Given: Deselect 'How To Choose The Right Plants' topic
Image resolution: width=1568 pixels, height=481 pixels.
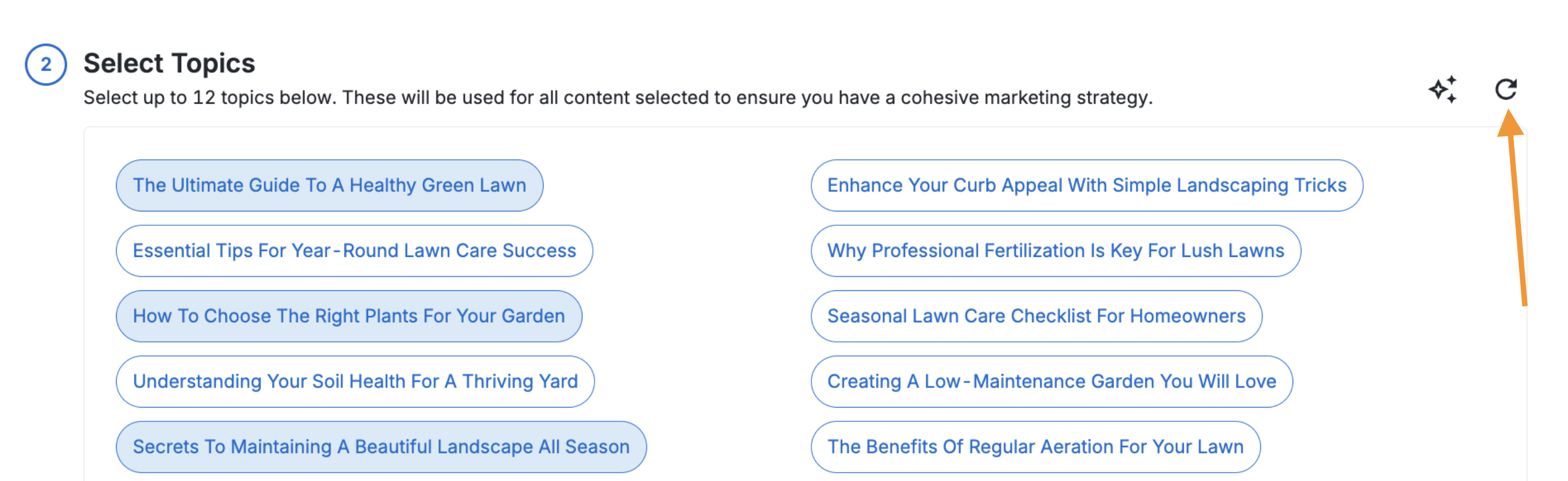Looking at the screenshot, I should (x=349, y=316).
